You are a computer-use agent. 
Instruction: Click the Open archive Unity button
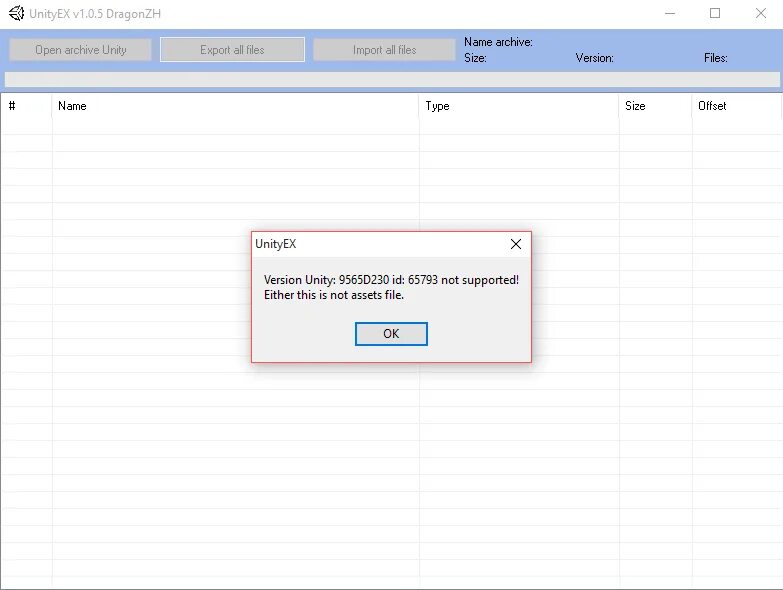pos(80,50)
